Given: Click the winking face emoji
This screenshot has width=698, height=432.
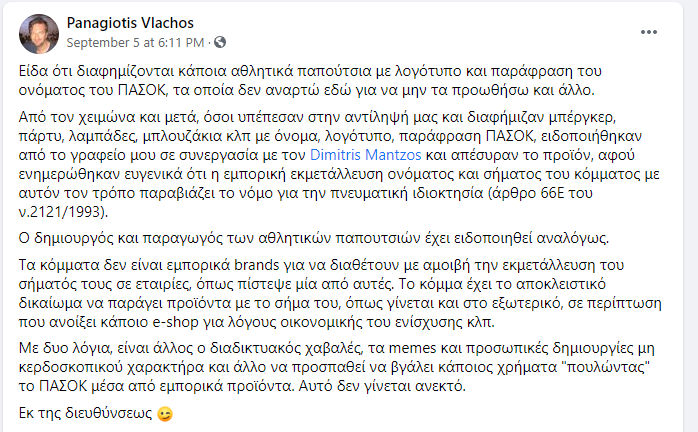Looking at the screenshot, I should (165, 414).
